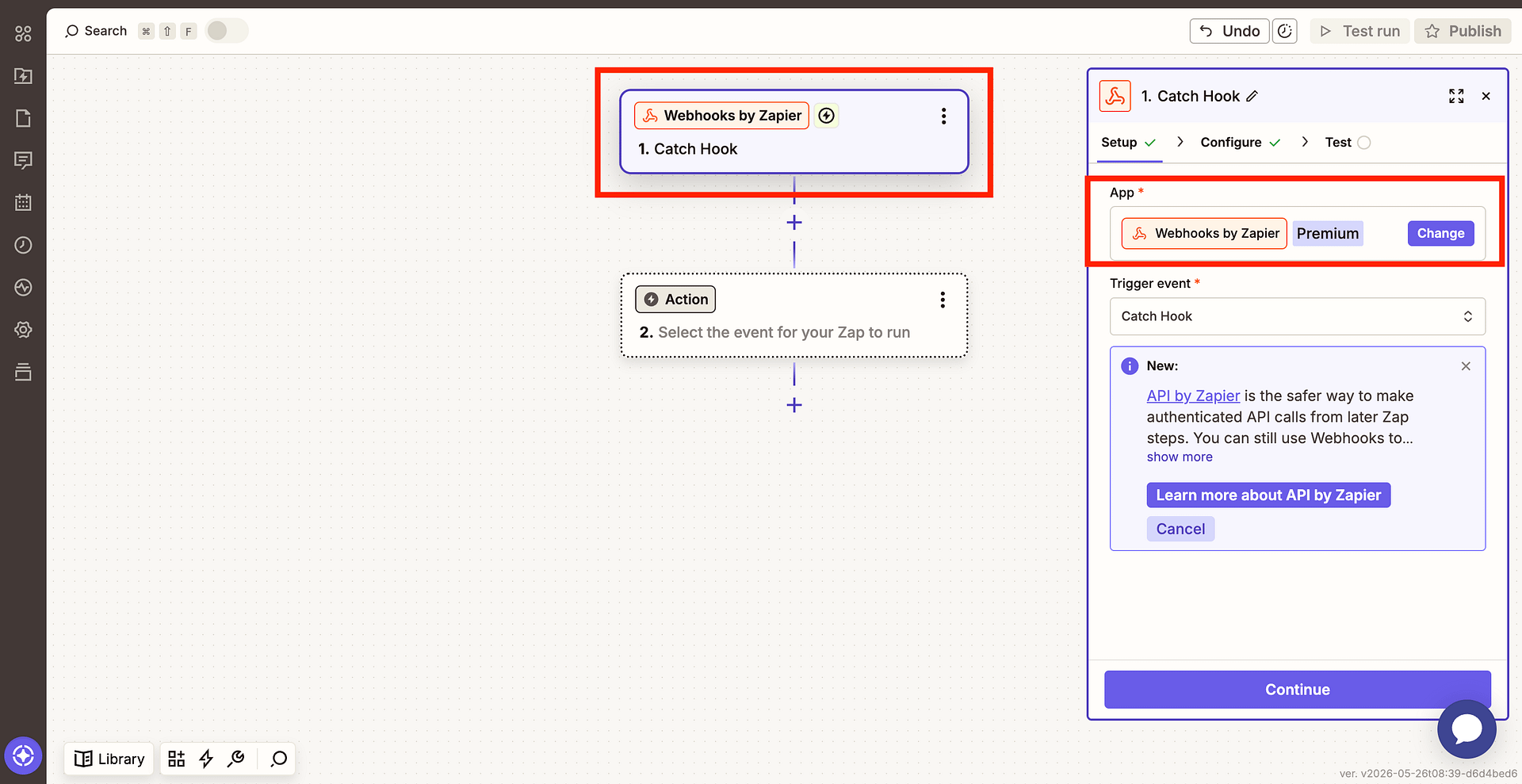Viewport: 1522px width, 784px height.
Task: Click the Premium badge
Action: [x=1328, y=233]
